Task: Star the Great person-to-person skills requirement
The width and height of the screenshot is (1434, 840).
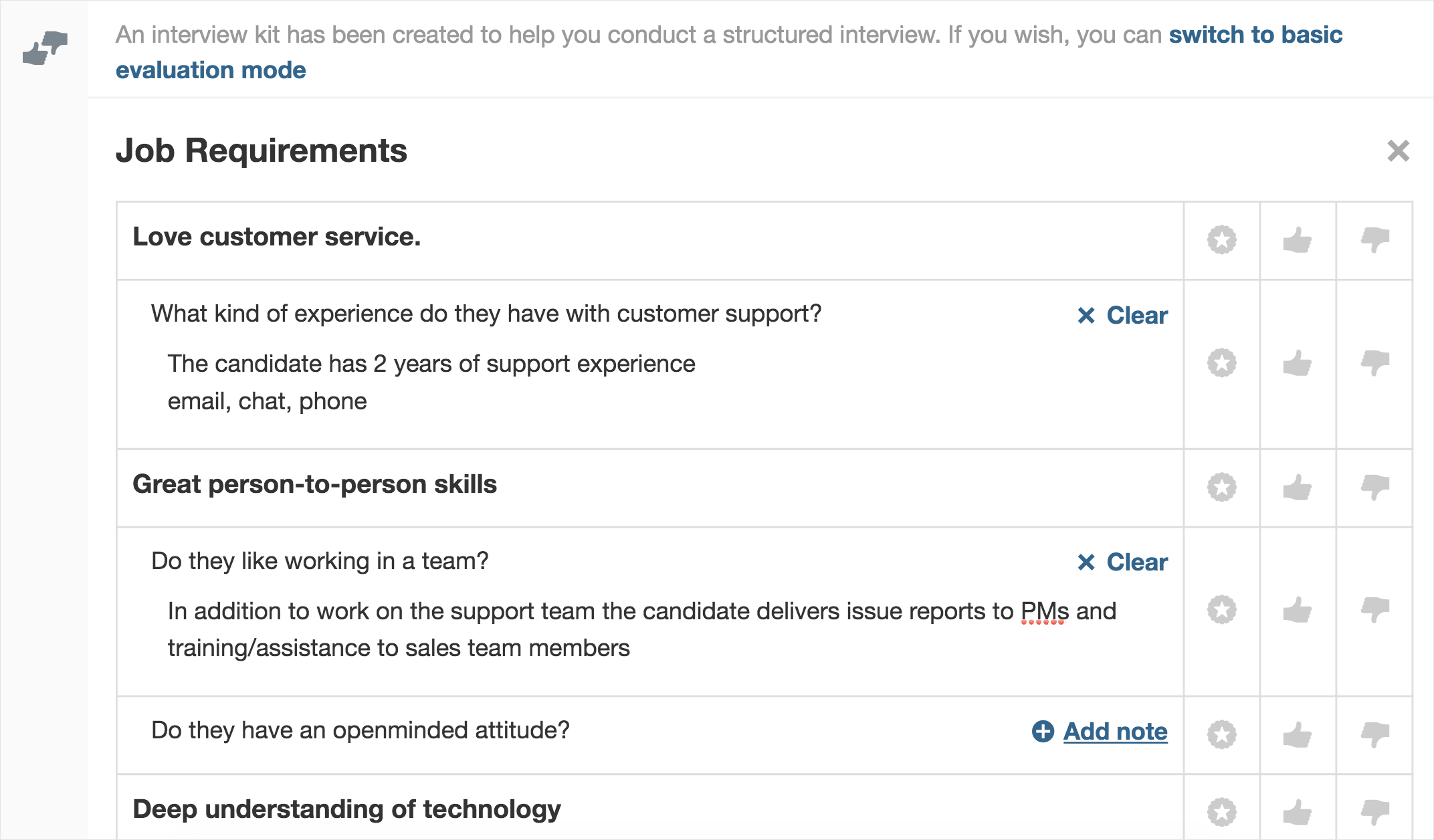Action: [x=1222, y=488]
